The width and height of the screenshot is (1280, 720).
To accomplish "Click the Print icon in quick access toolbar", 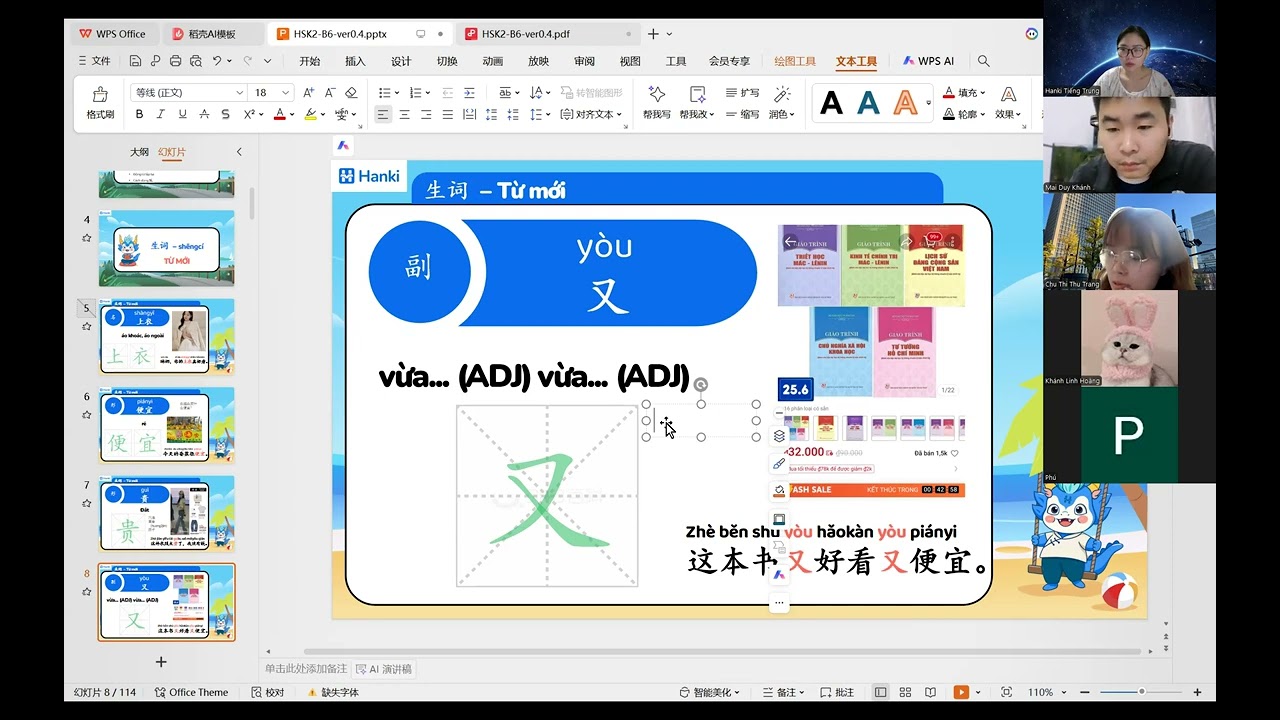I will click(176, 61).
